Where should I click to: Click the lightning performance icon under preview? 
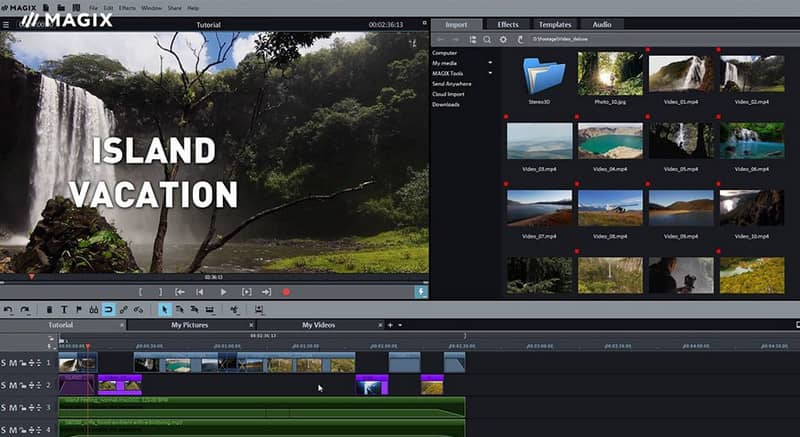pyautogui.click(x=421, y=292)
